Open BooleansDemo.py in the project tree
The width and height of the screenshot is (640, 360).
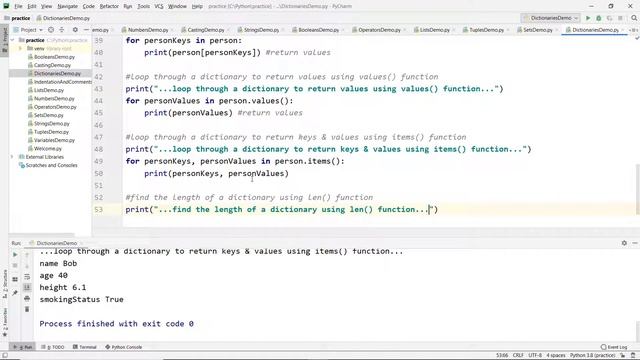point(54,57)
